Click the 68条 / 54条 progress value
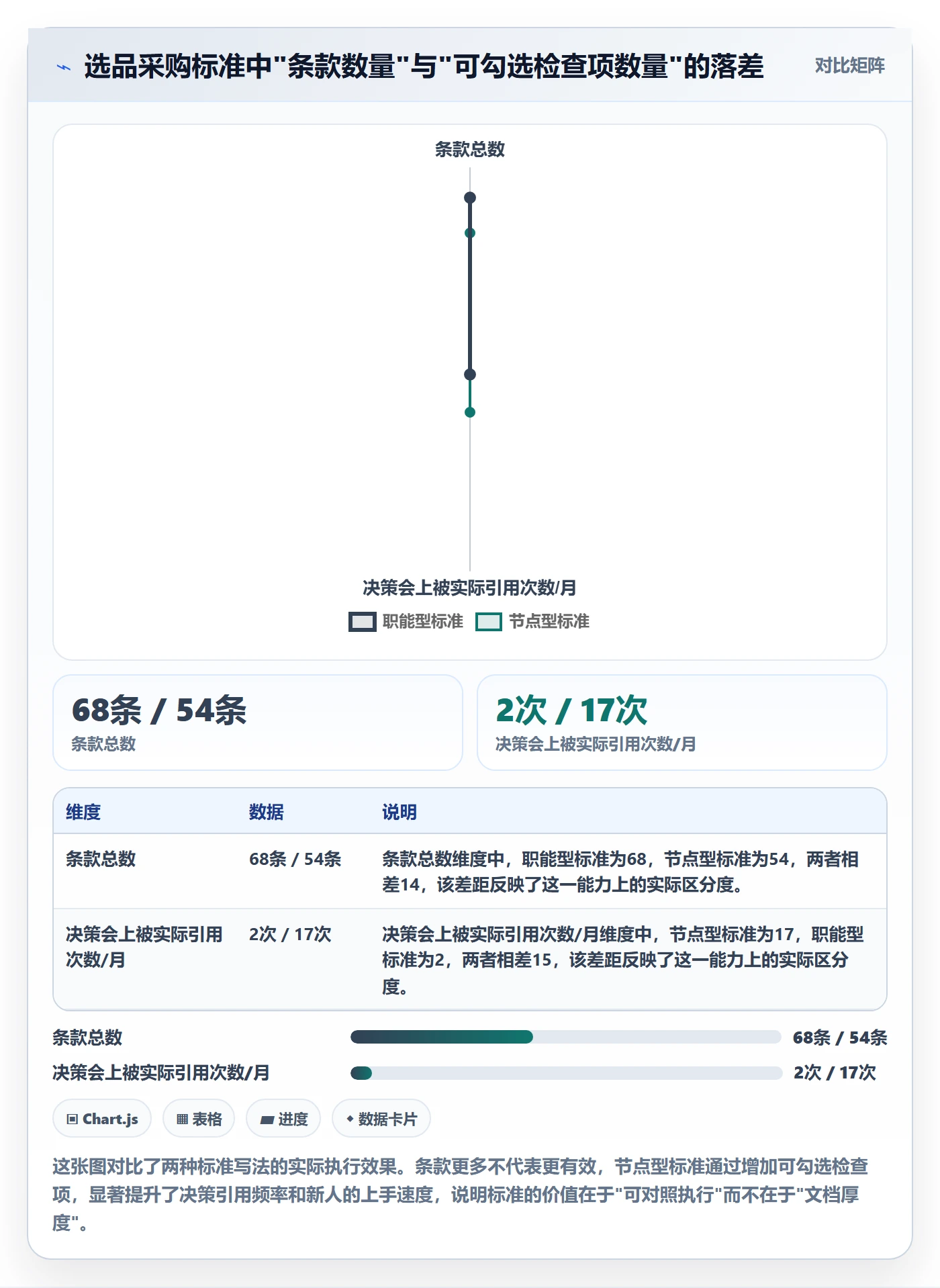The image size is (940, 1288). 840,1038
